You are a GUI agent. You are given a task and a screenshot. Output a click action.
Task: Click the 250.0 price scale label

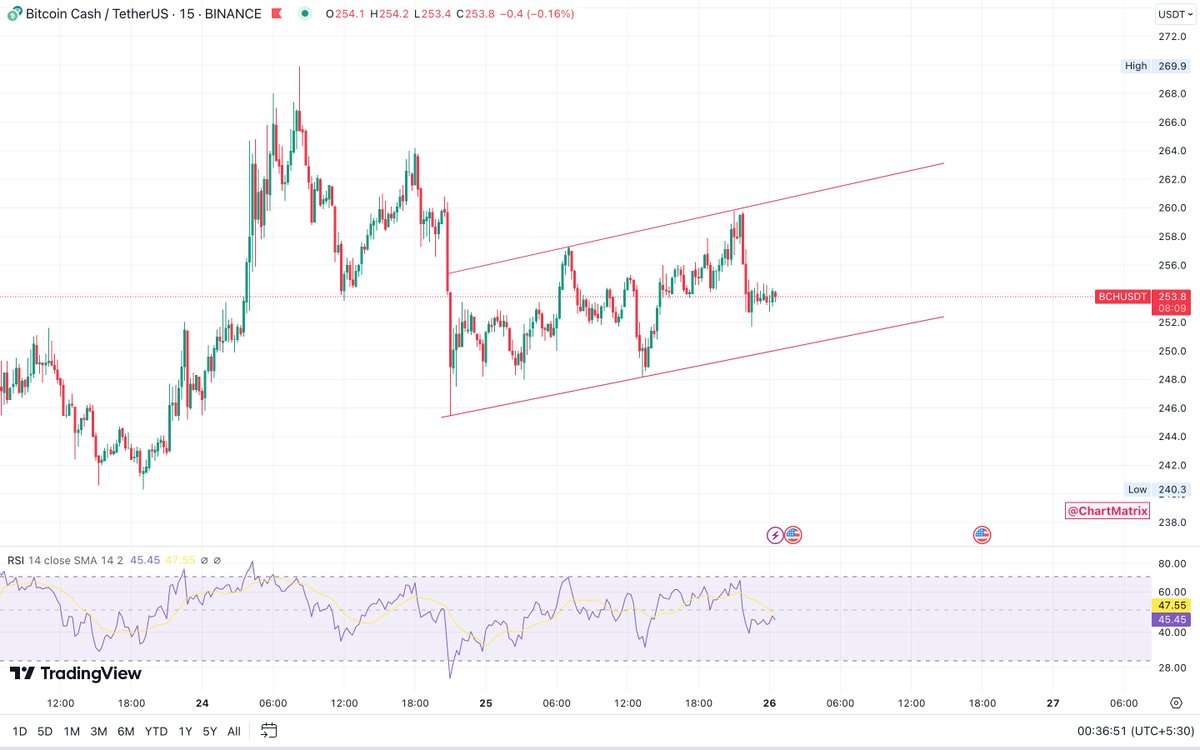[x=1172, y=351]
